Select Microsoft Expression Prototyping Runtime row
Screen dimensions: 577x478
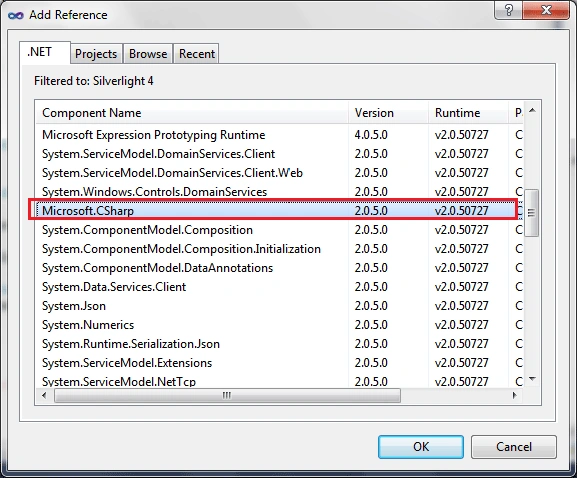click(280, 135)
